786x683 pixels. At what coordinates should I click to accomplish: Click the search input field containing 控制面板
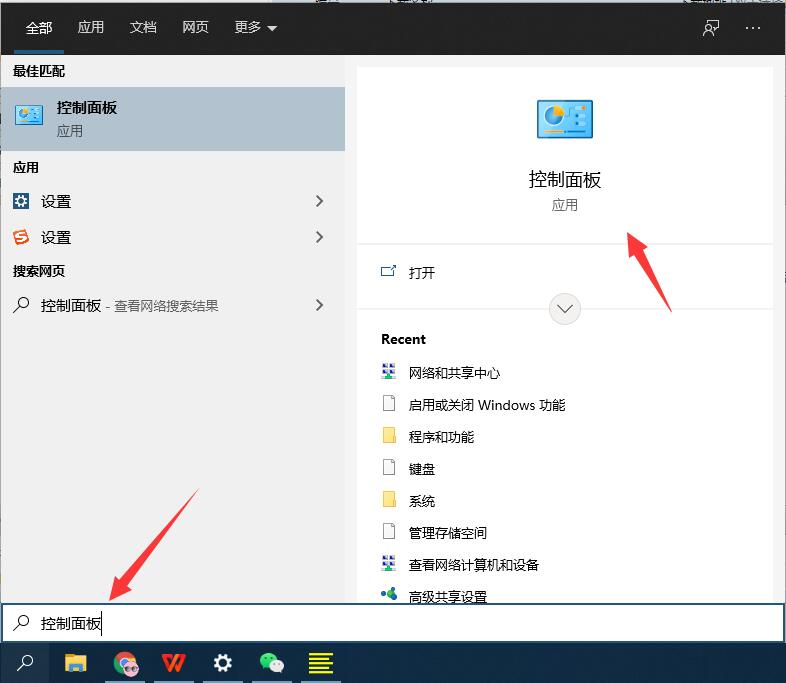(x=393, y=622)
